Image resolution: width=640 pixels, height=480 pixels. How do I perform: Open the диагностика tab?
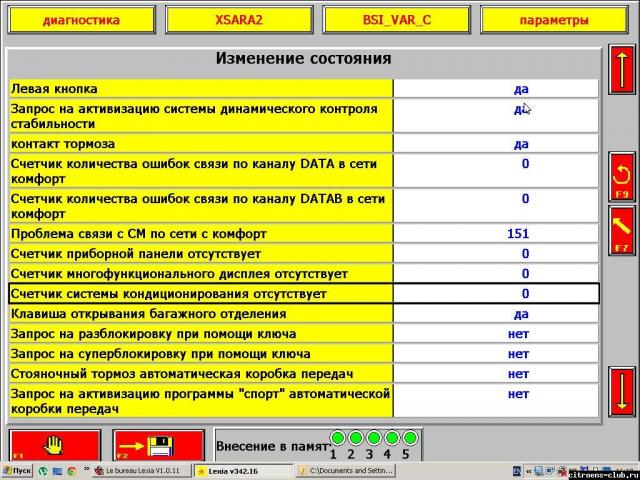point(82,19)
